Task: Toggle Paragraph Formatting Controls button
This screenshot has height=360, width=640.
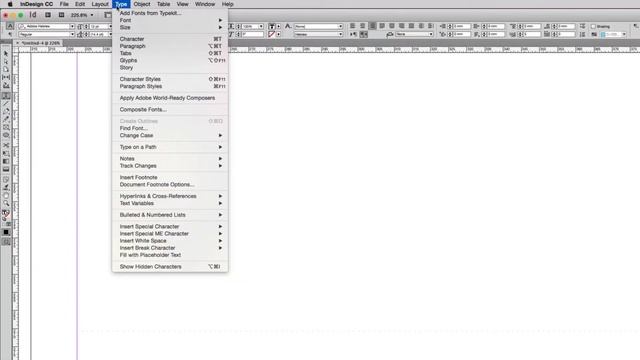Action: tap(10, 34)
